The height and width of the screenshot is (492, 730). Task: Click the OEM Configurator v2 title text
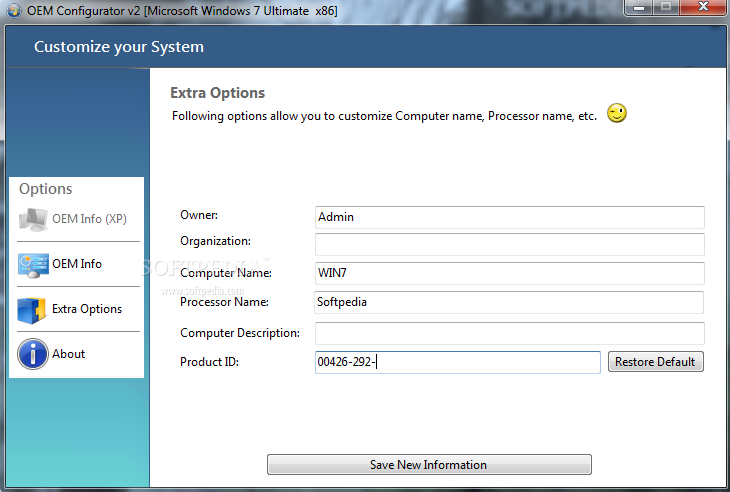coord(182,11)
